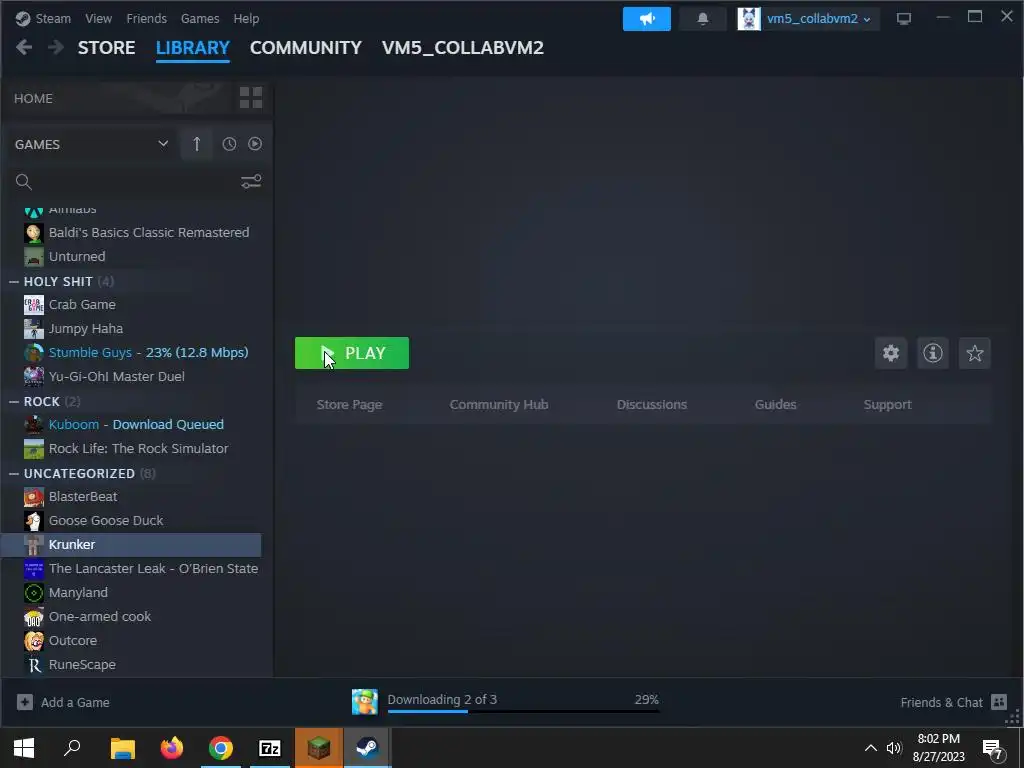Open the taskbar clock and date
Screen dimensions: 1024x768
tap(938, 748)
